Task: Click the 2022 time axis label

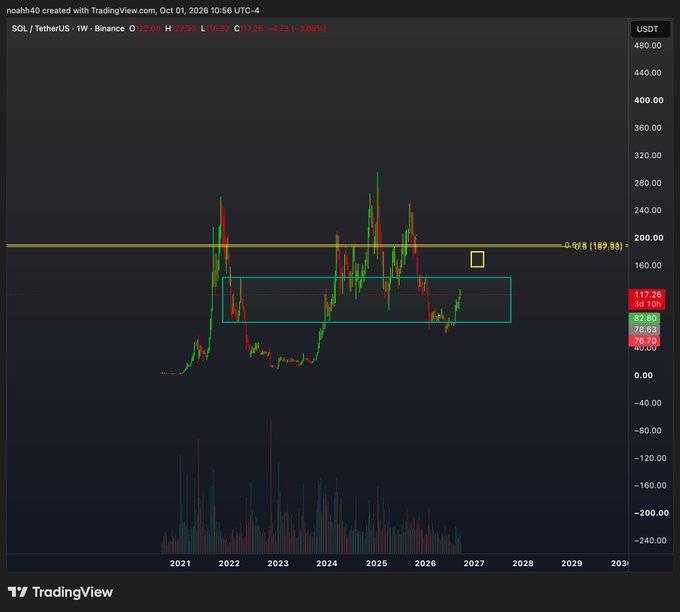Action: (229, 563)
